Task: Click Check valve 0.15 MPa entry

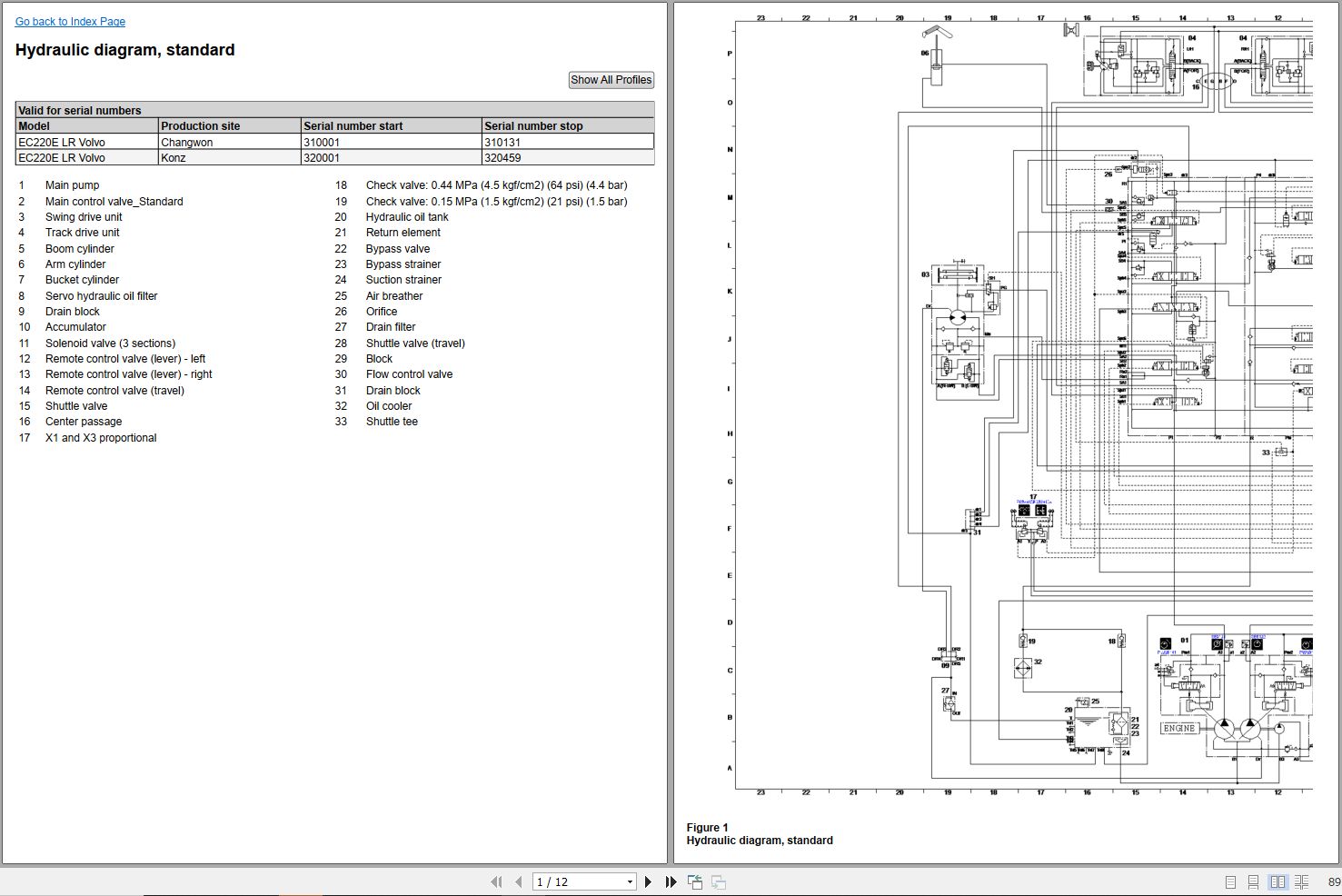Action: [496, 202]
